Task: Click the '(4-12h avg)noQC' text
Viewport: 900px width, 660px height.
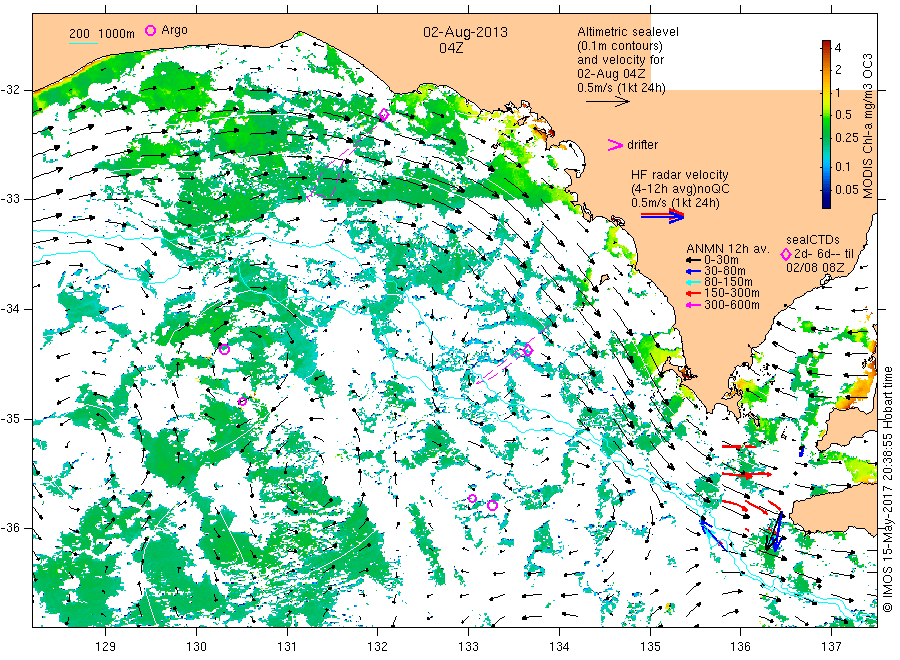Action: tap(680, 189)
